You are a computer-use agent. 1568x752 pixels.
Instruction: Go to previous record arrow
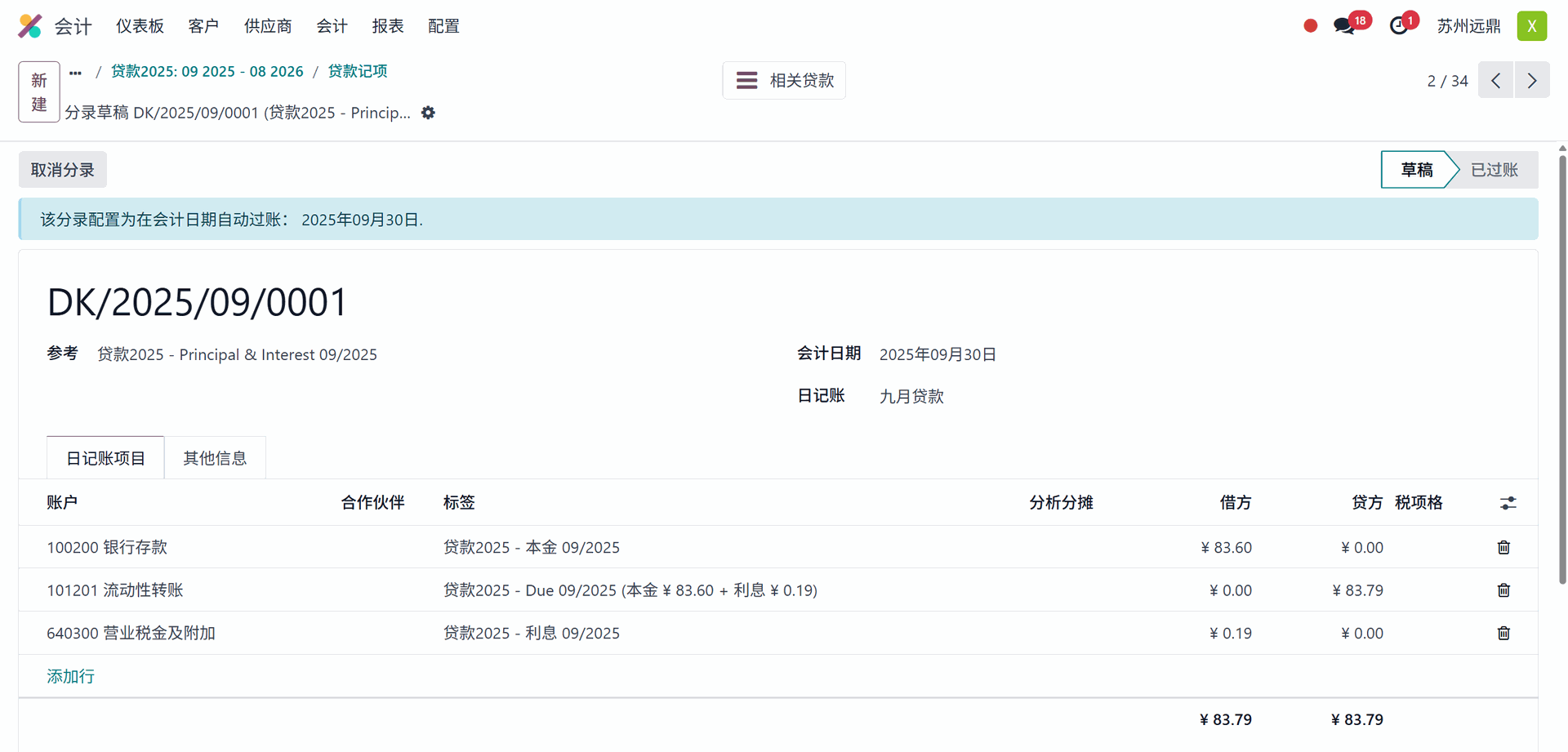(x=1496, y=81)
